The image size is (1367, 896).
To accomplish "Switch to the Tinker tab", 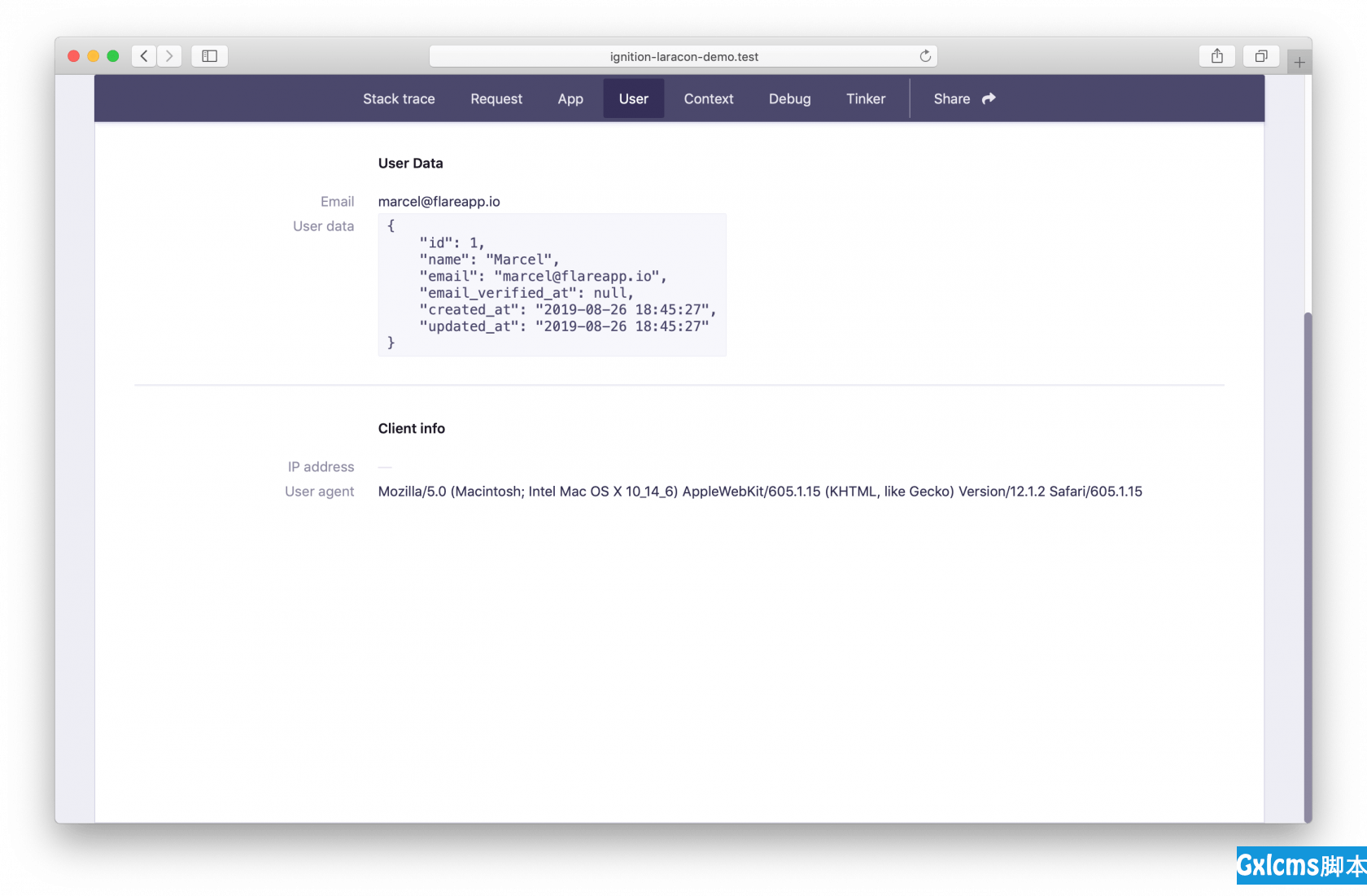I will 865,98.
